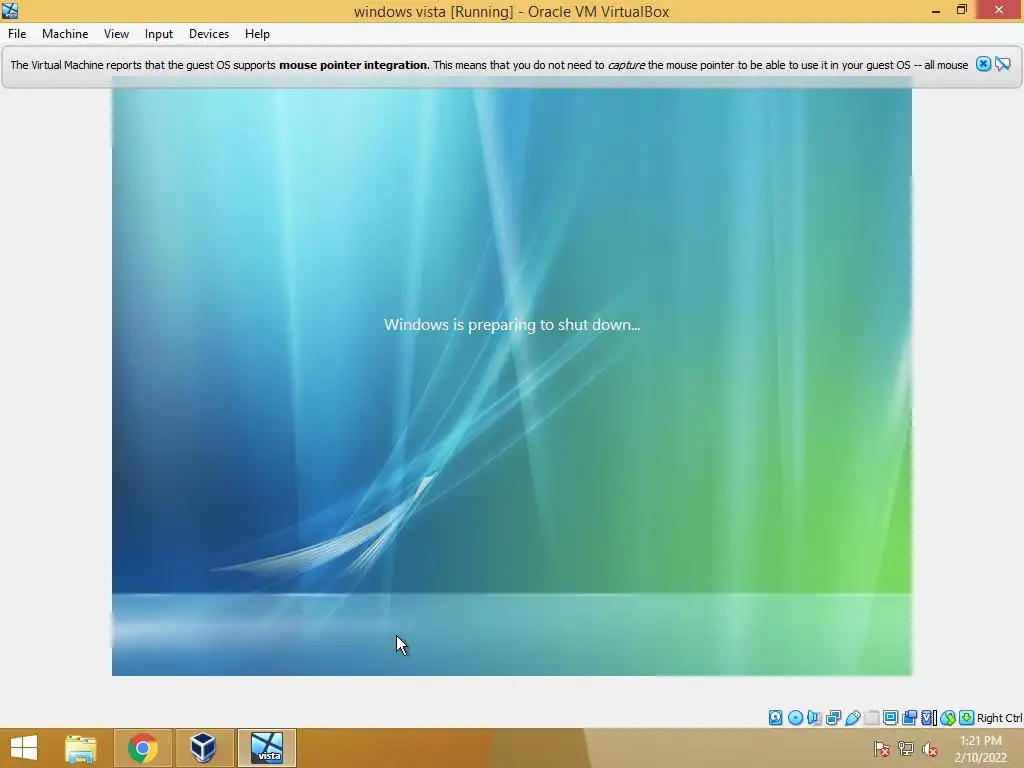Open the View menu
The width and height of the screenshot is (1024, 768).
(x=116, y=34)
